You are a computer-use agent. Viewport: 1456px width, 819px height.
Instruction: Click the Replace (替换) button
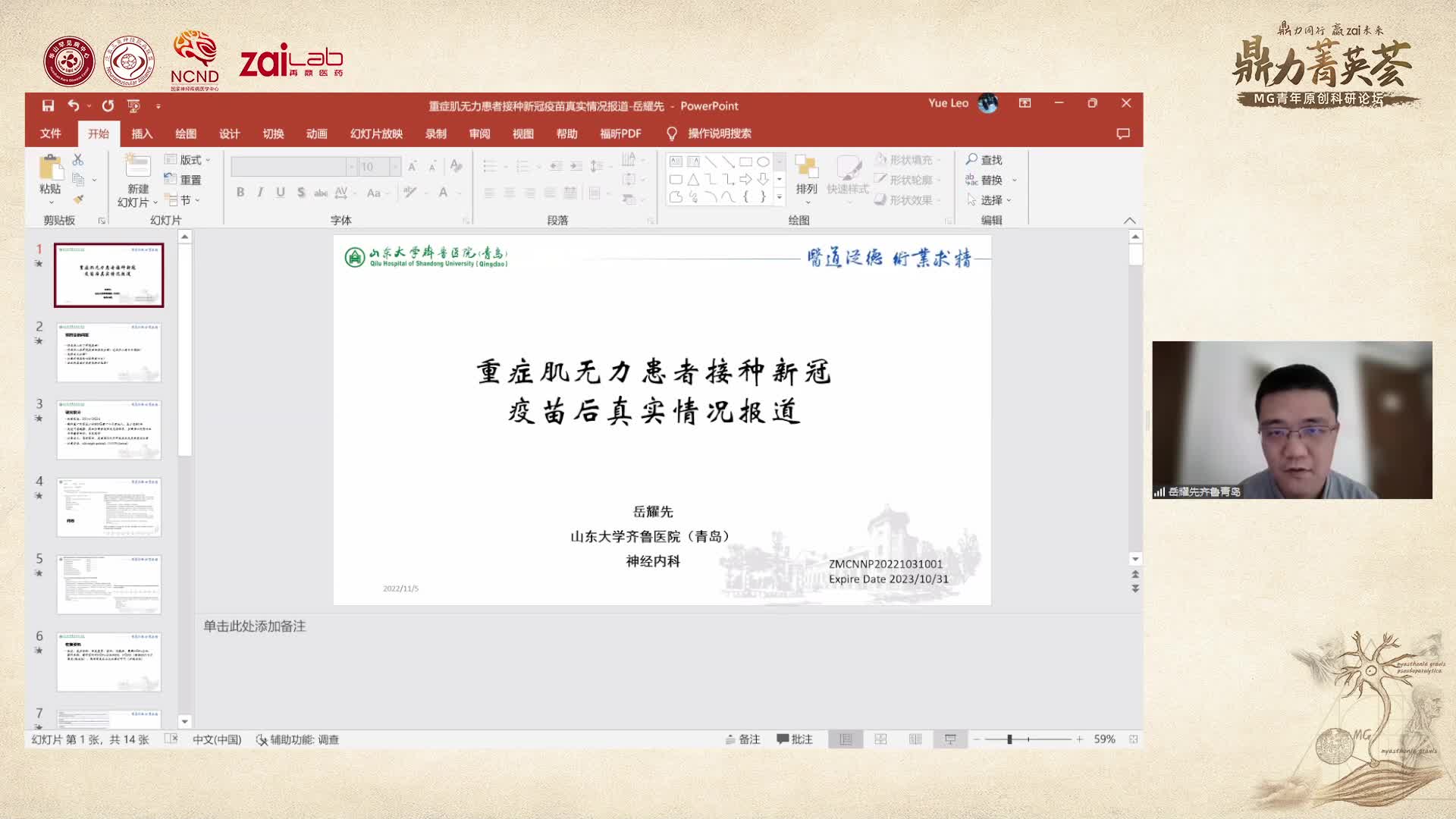click(990, 180)
